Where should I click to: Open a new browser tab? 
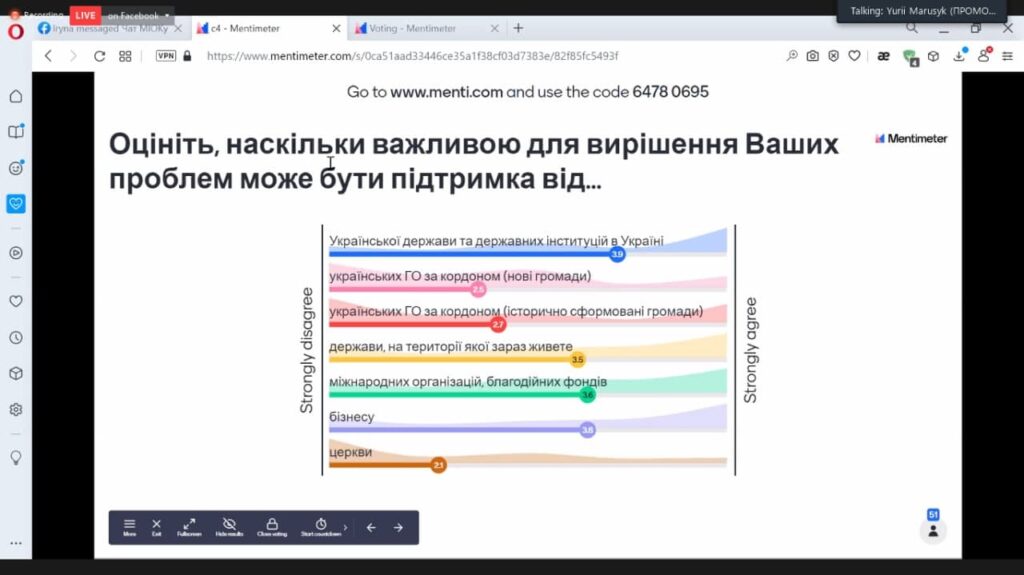pos(518,28)
